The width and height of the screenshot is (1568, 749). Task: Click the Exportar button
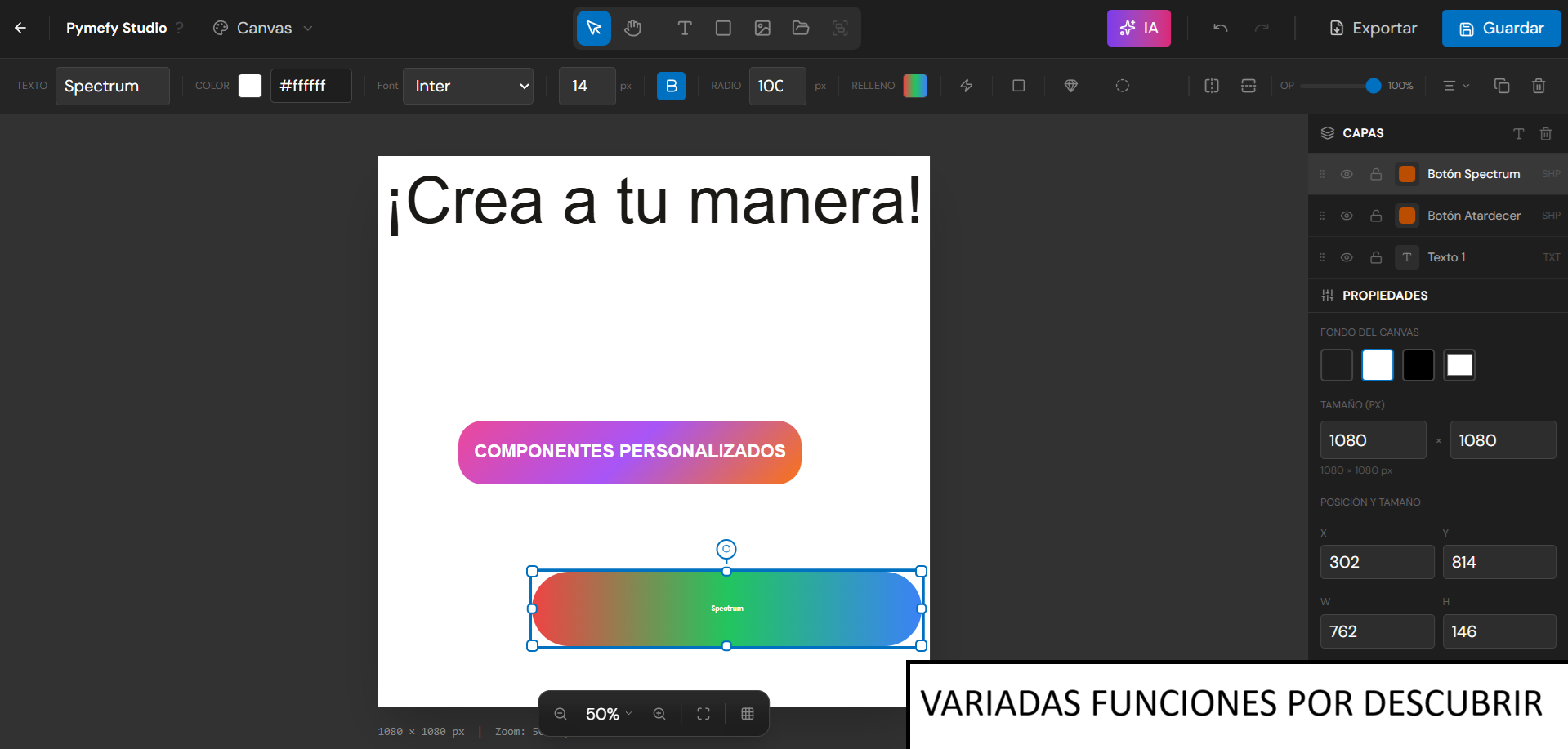point(1372,28)
